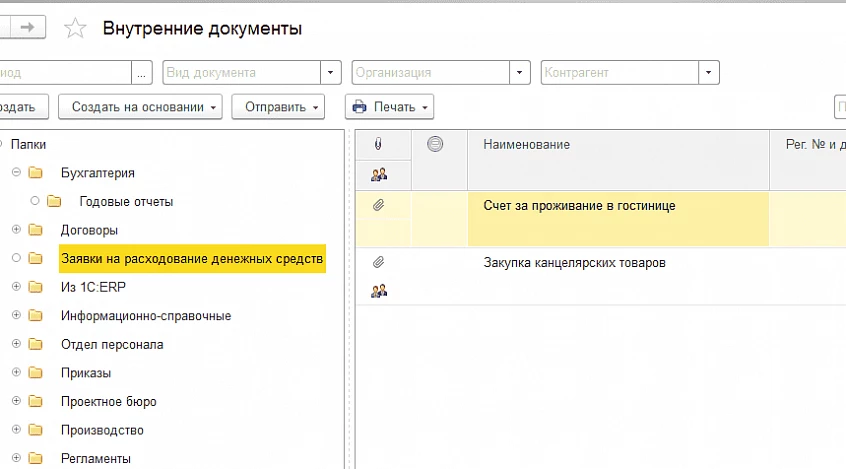Open the Печать print menu
Image resolution: width=846 pixels, height=469 pixels.
pyautogui.click(x=390, y=107)
